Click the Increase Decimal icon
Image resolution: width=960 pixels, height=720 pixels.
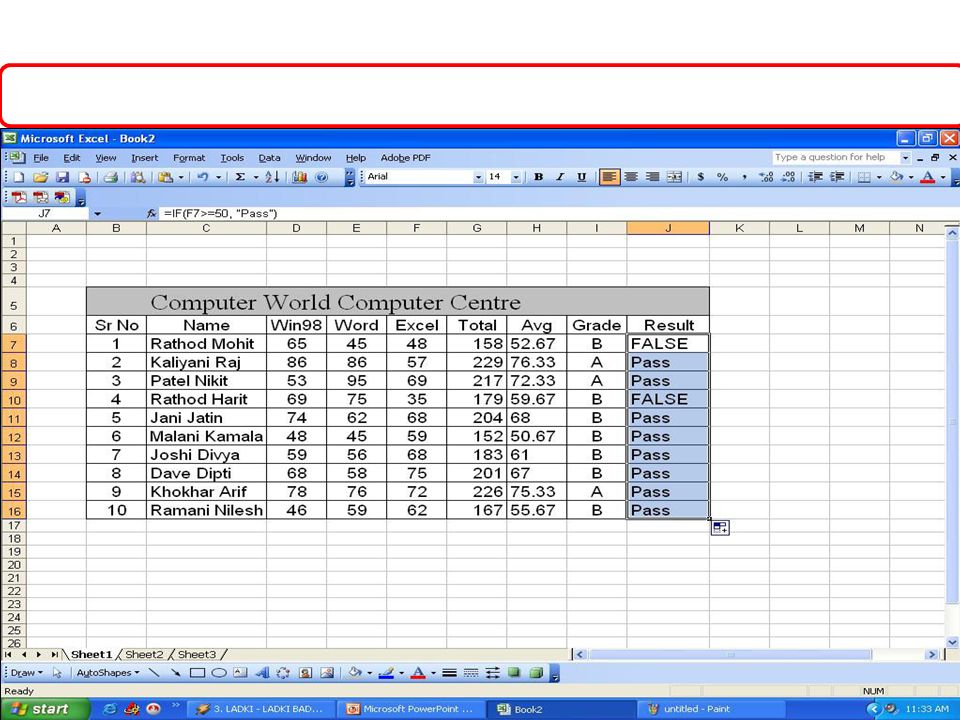pyautogui.click(x=766, y=177)
